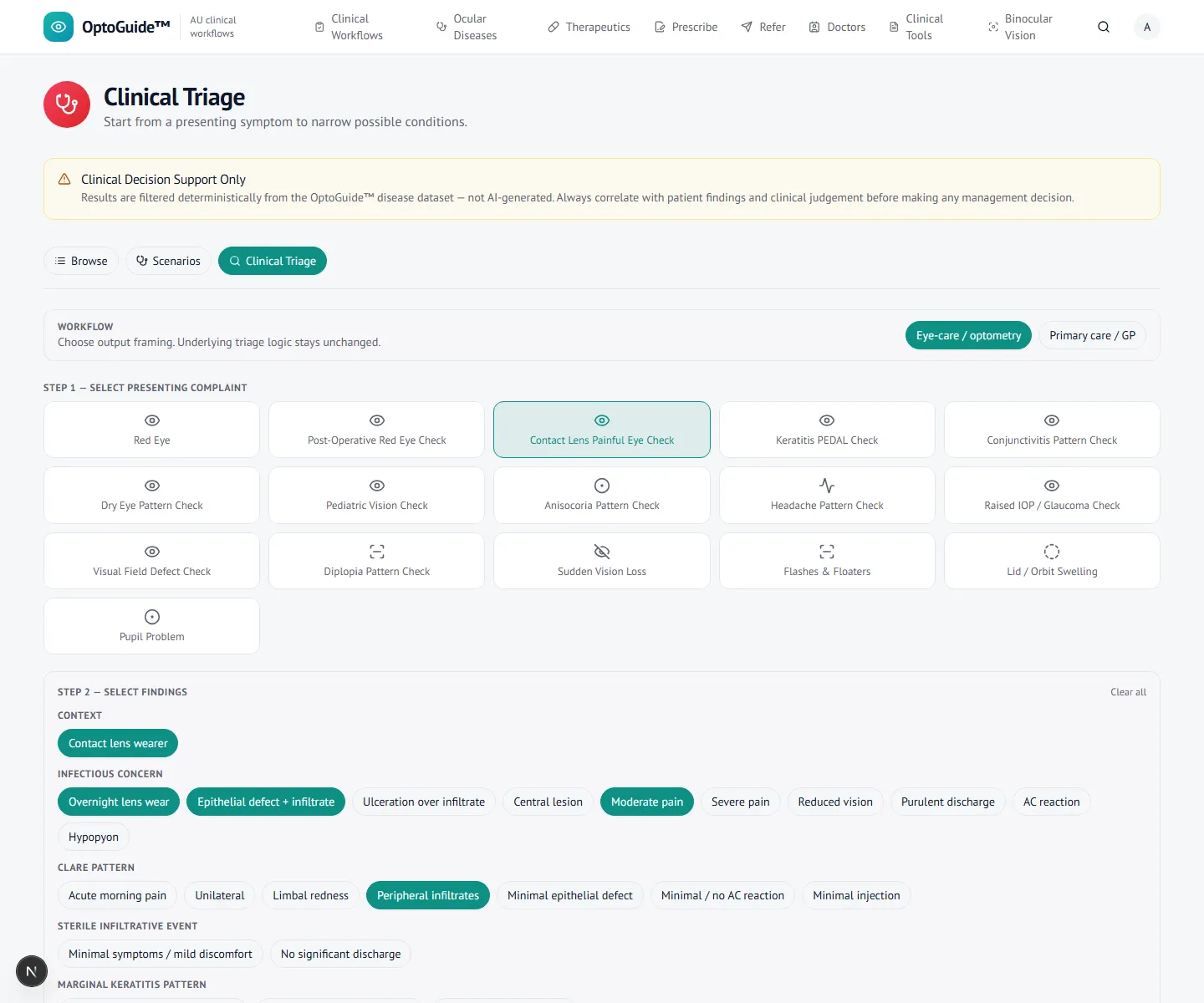Select the Red Eye complaint card
1204x1003 pixels.
click(x=151, y=430)
